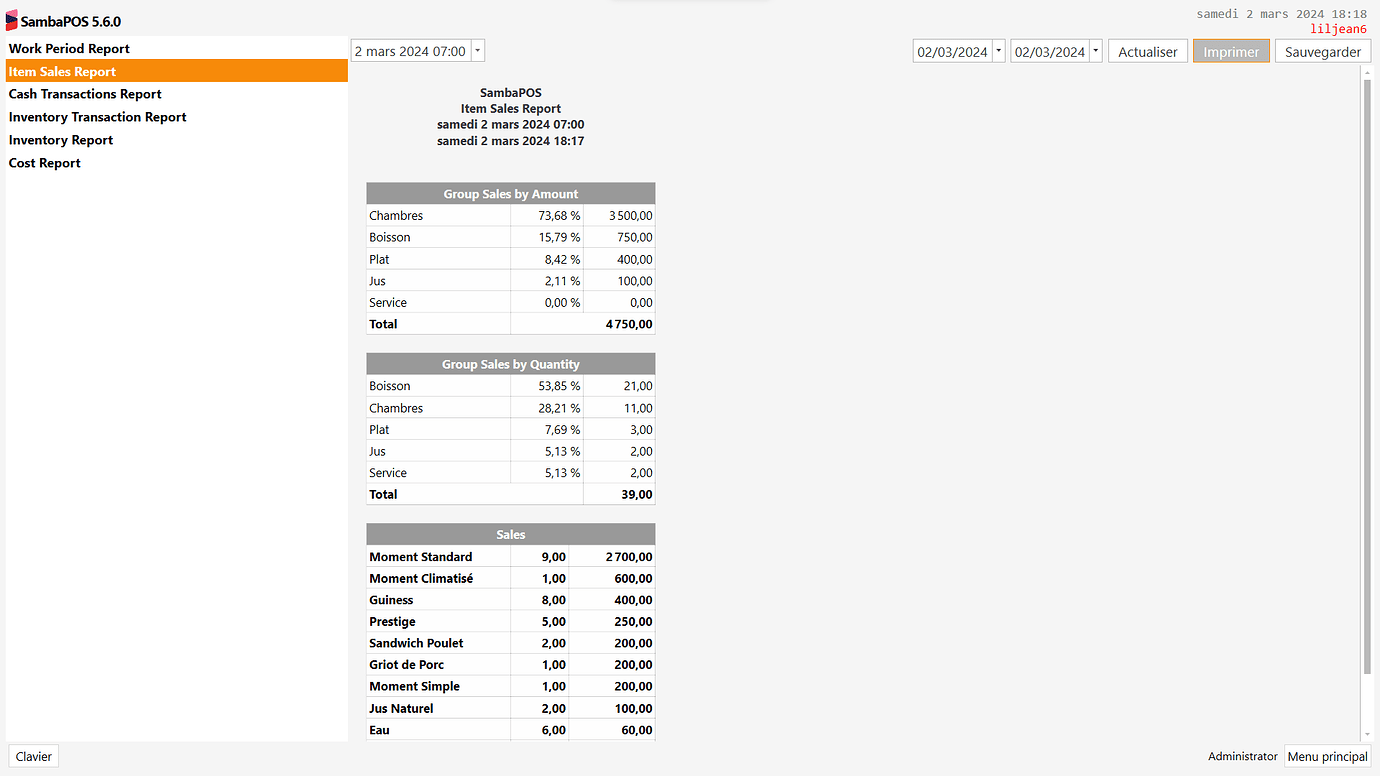Click the start date field showing 02/03/2024
Image resolution: width=1380 pixels, height=776 pixels.
[950, 50]
